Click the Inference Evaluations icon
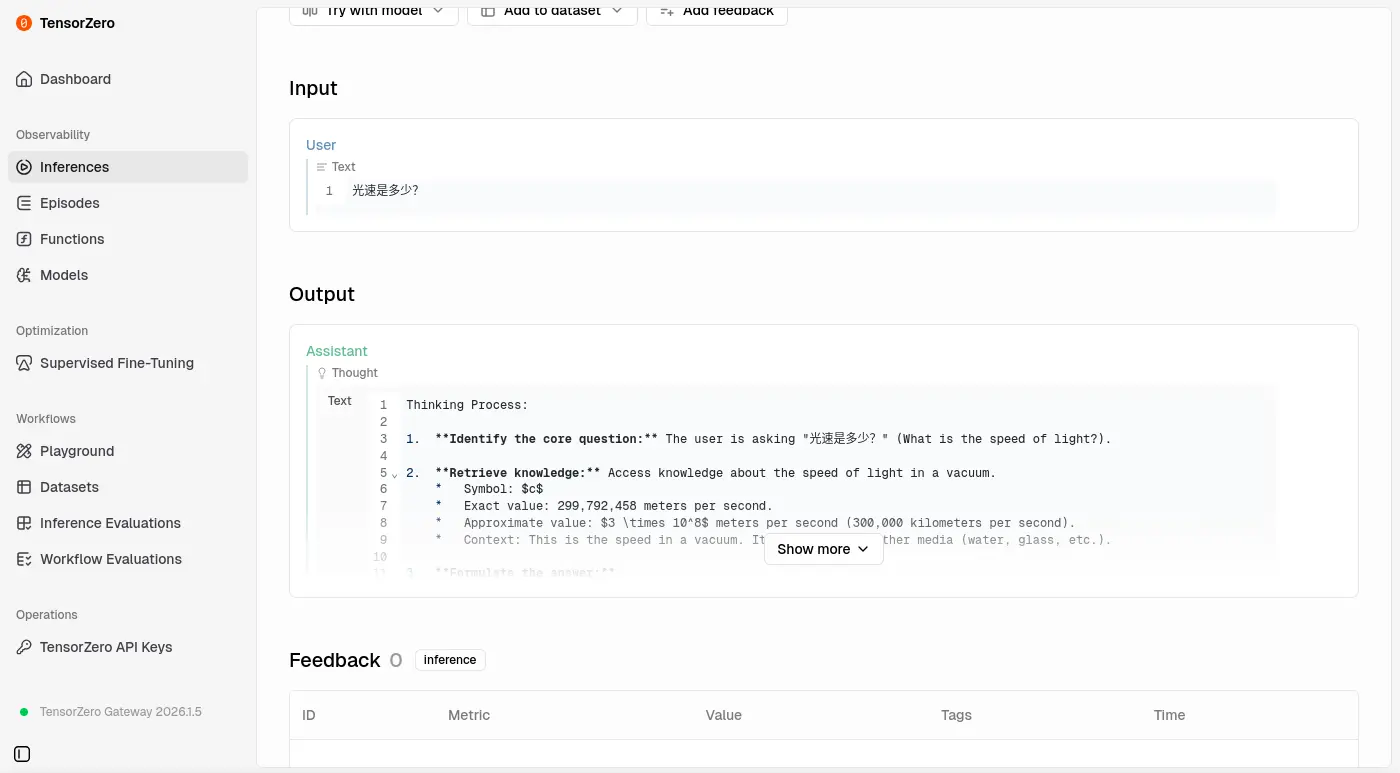Screen dimensions: 1400x773 pyautogui.click(x=24, y=523)
